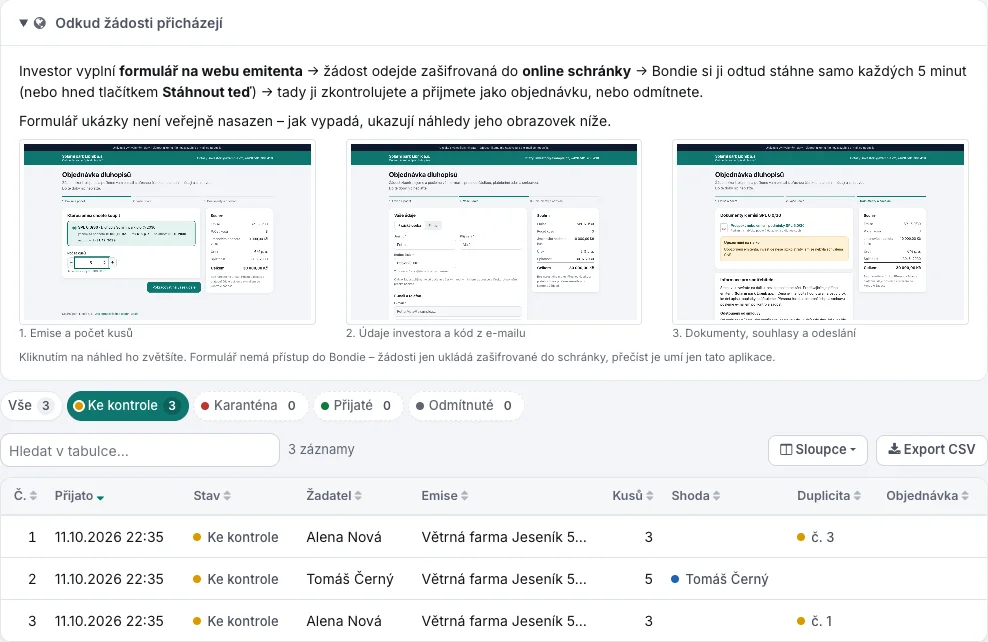
Task: Sort table by the 'Emise' column
Action: coord(445,496)
